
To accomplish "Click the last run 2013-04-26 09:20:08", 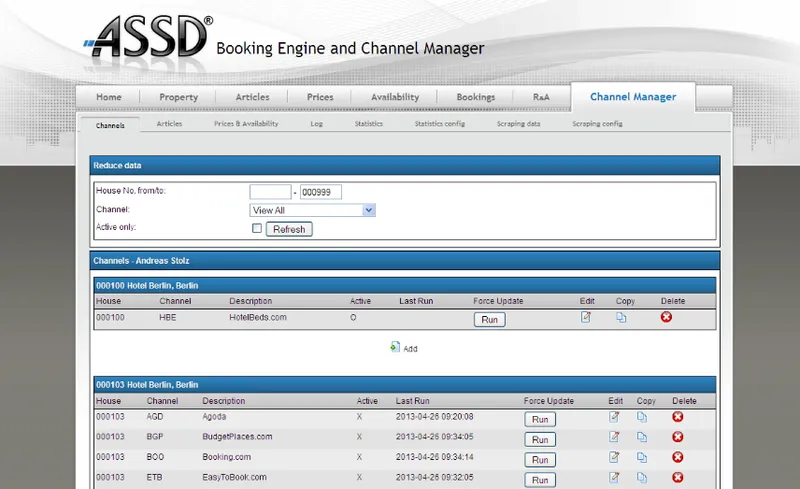I will pos(434,417).
